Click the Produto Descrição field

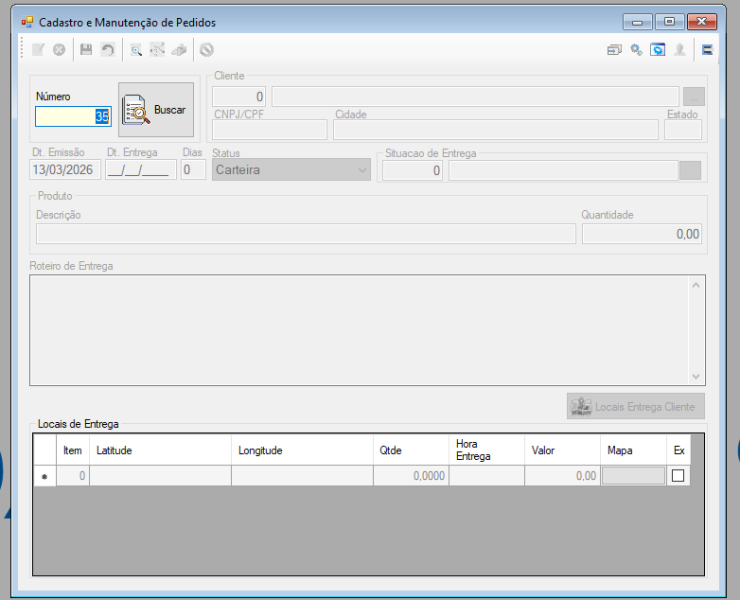(306, 234)
